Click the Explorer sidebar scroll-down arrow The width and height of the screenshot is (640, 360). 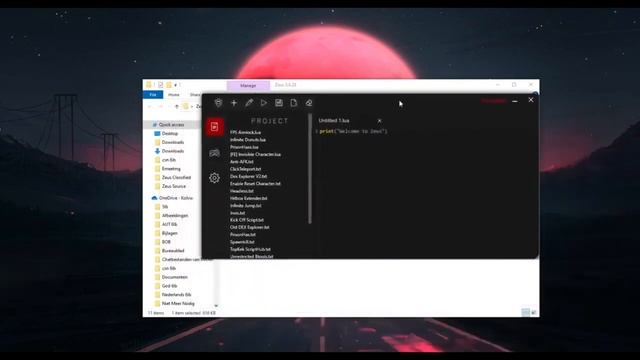(x=216, y=306)
